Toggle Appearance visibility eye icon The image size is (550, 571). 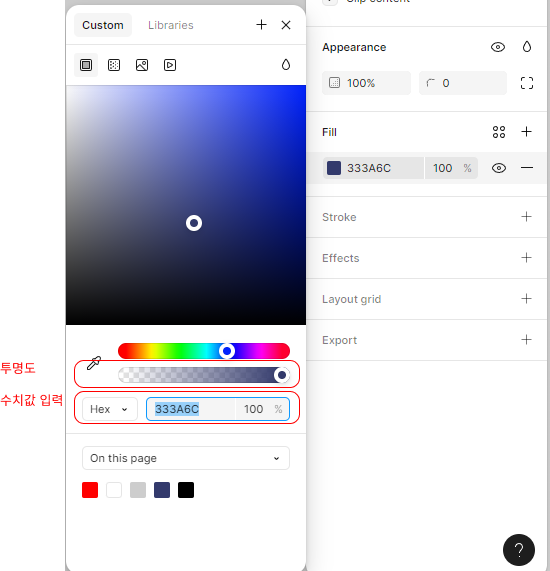[x=498, y=47]
